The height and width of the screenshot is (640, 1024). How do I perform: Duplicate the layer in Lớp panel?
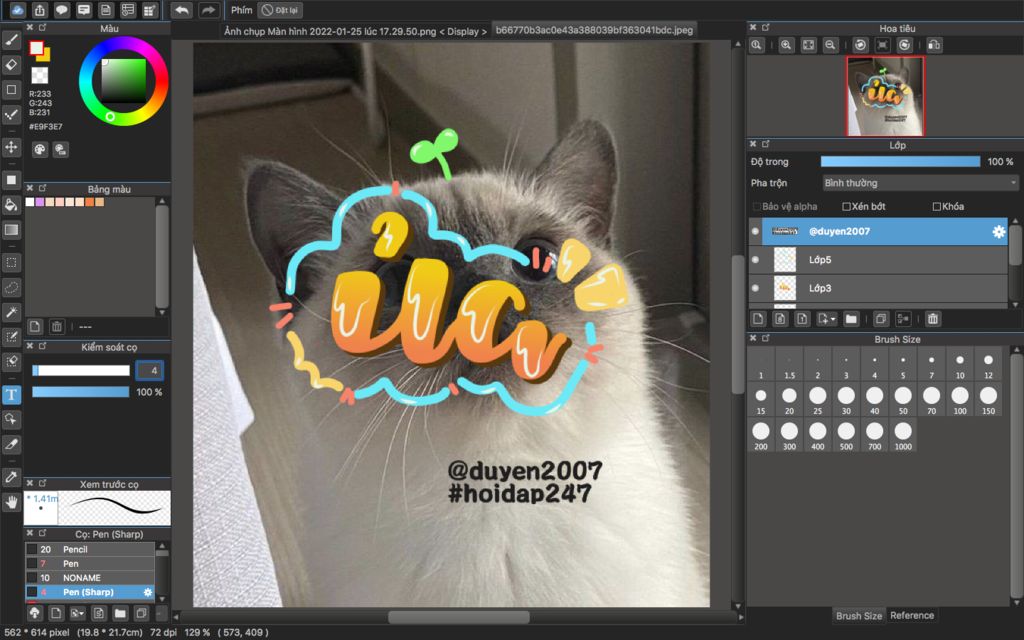881,319
